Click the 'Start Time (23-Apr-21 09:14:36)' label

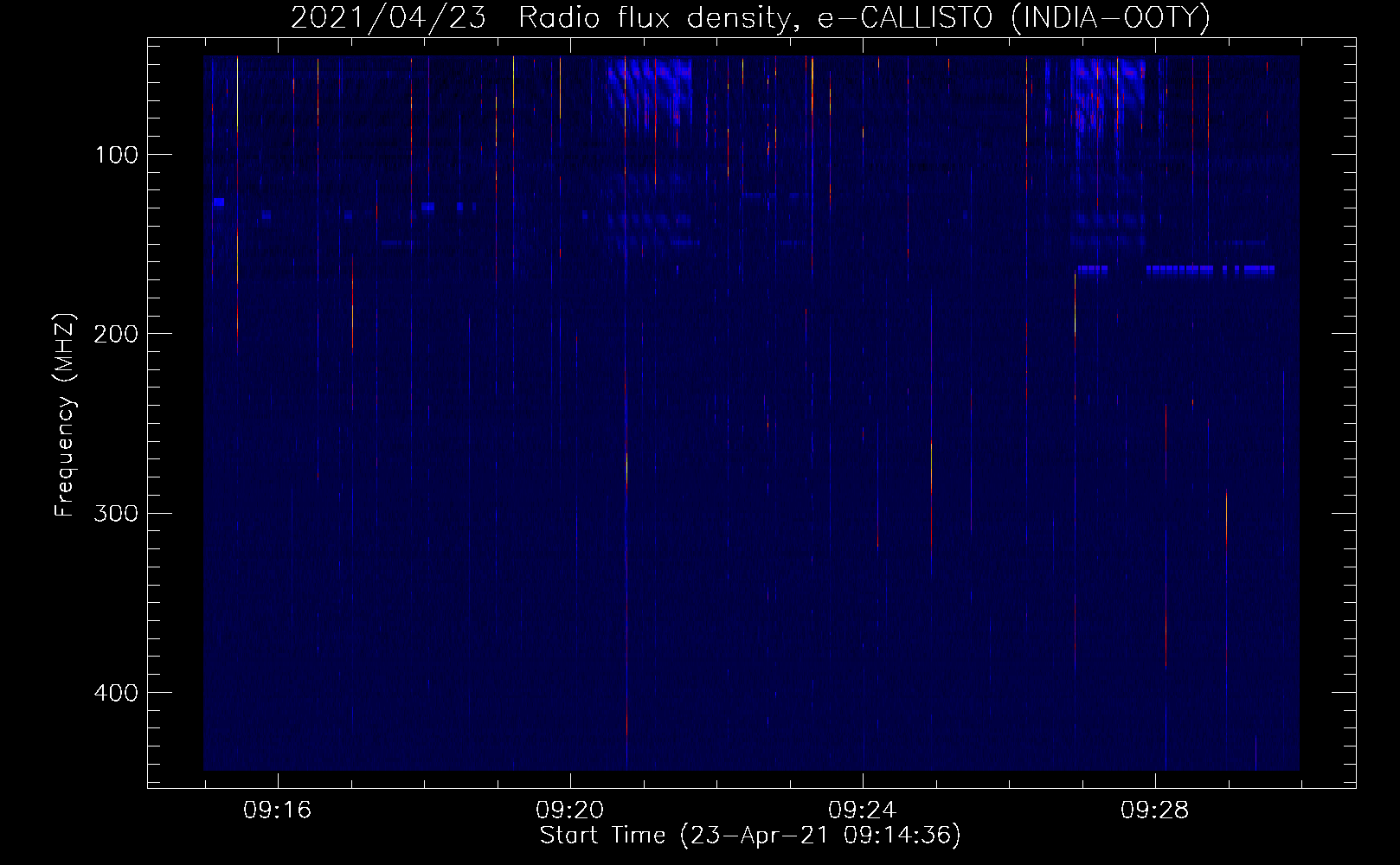(750, 836)
